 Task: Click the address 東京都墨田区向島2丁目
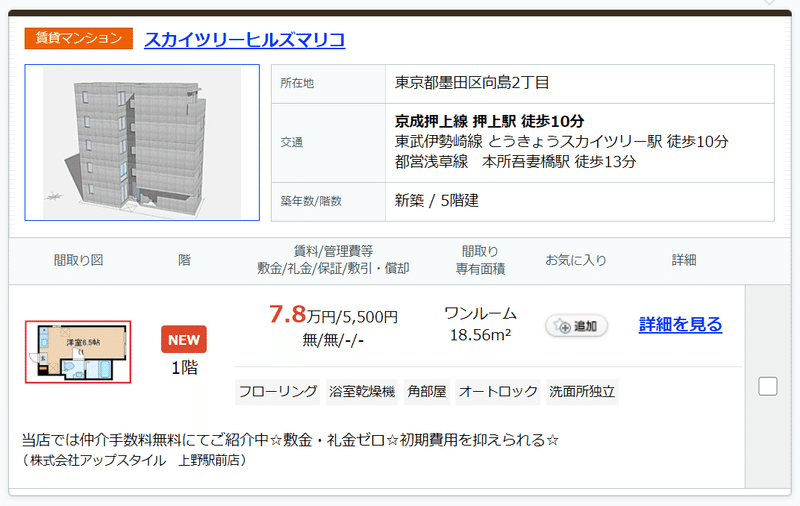[471, 83]
